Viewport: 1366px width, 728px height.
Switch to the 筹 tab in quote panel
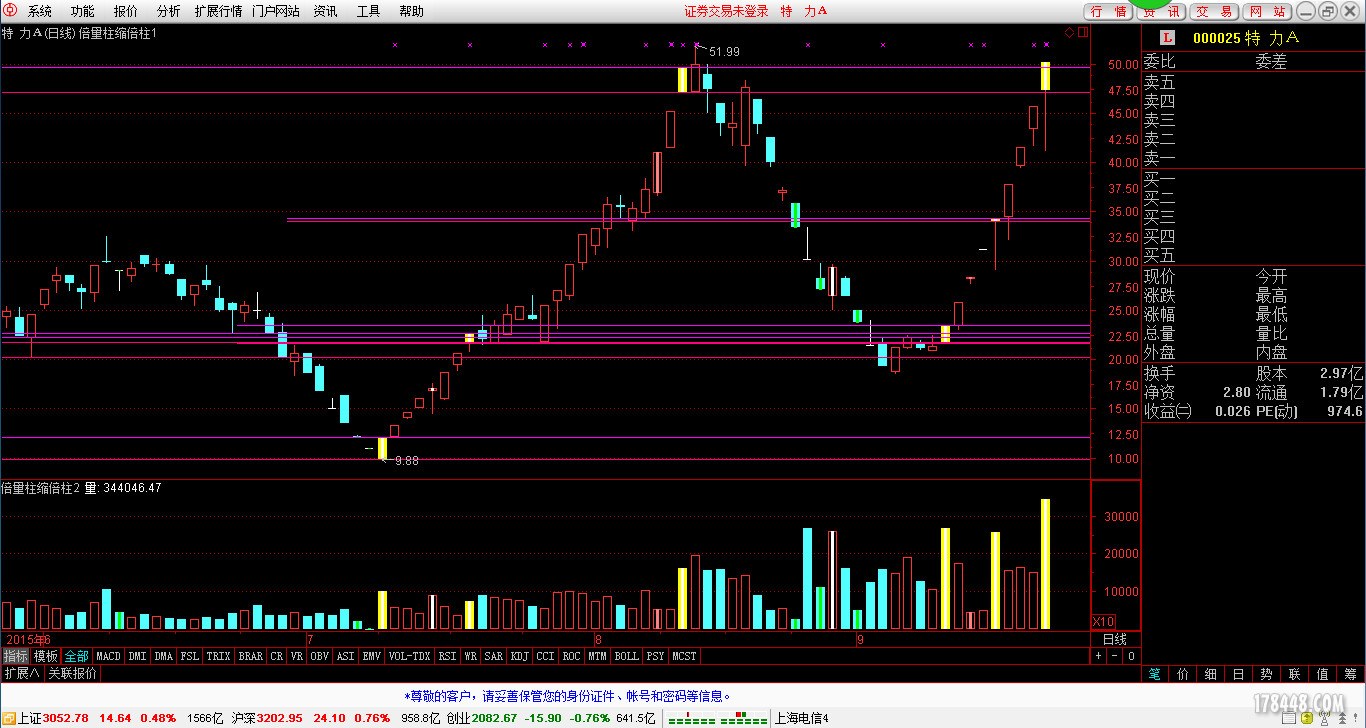point(1351,674)
